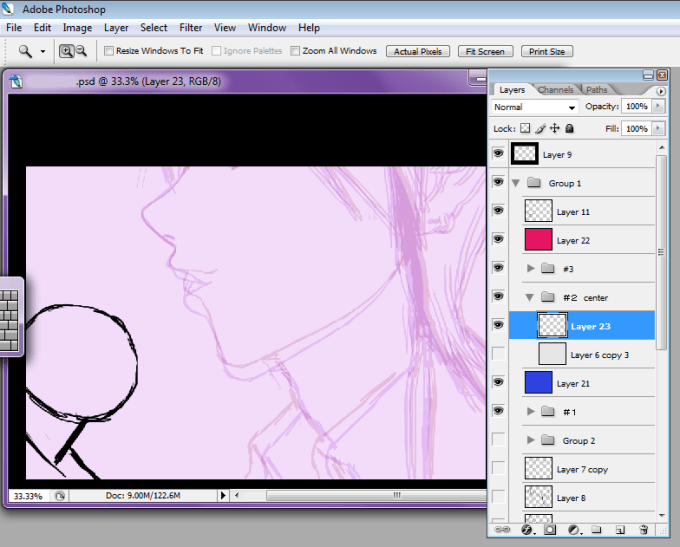Enable Zoom All Windows checkbox
Screen dimensions: 680x547
point(295,51)
